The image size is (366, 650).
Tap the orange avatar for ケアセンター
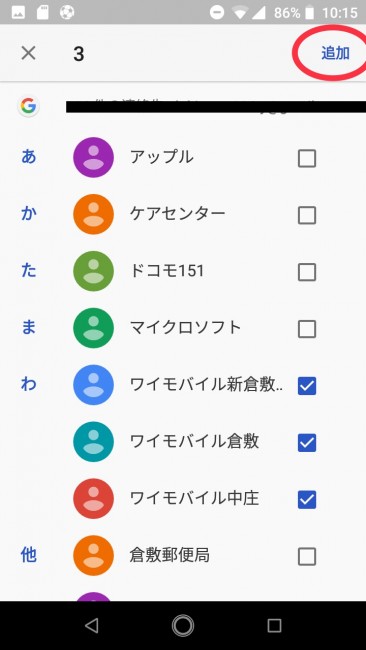(93, 214)
